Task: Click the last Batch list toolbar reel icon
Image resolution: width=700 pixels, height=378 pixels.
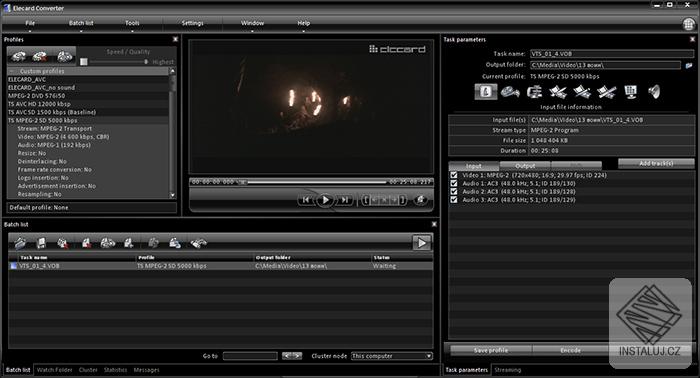Action: (199, 243)
